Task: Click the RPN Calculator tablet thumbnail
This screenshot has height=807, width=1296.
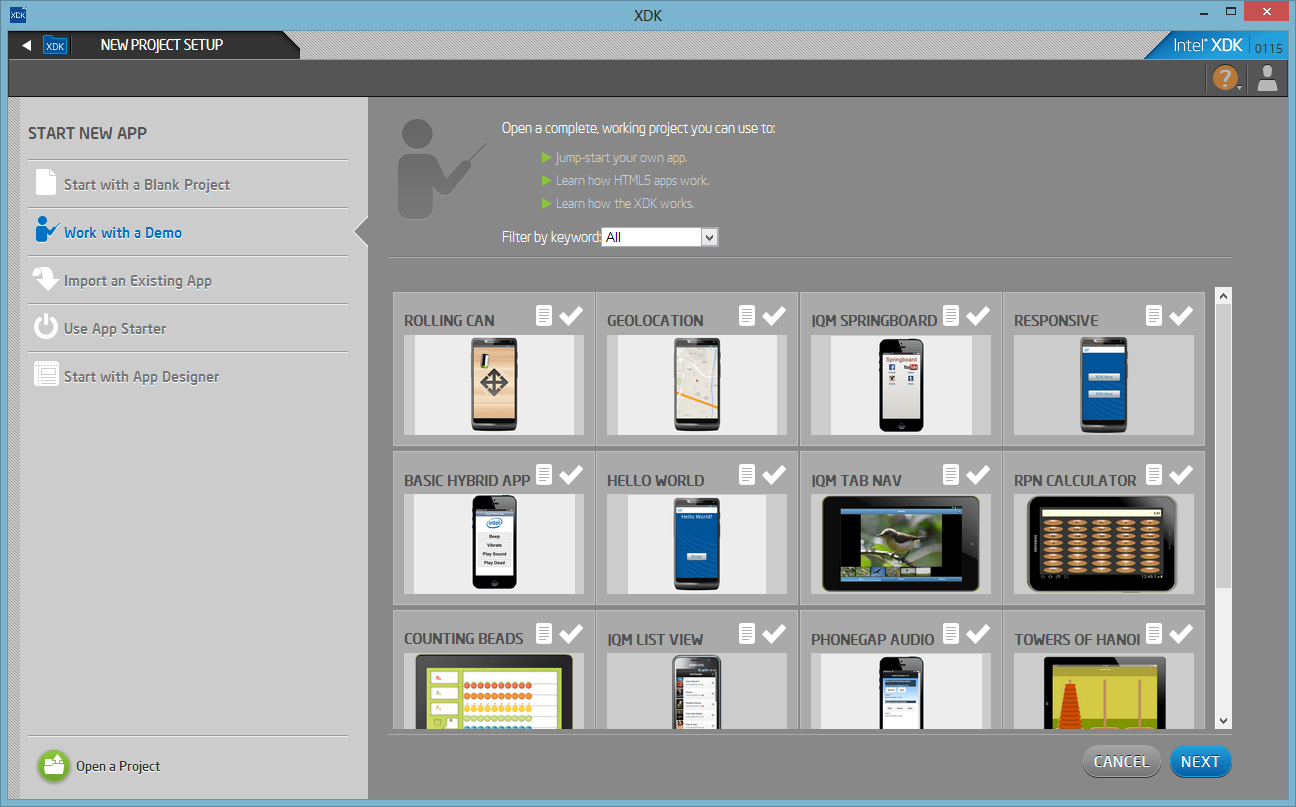Action: coord(1103,543)
